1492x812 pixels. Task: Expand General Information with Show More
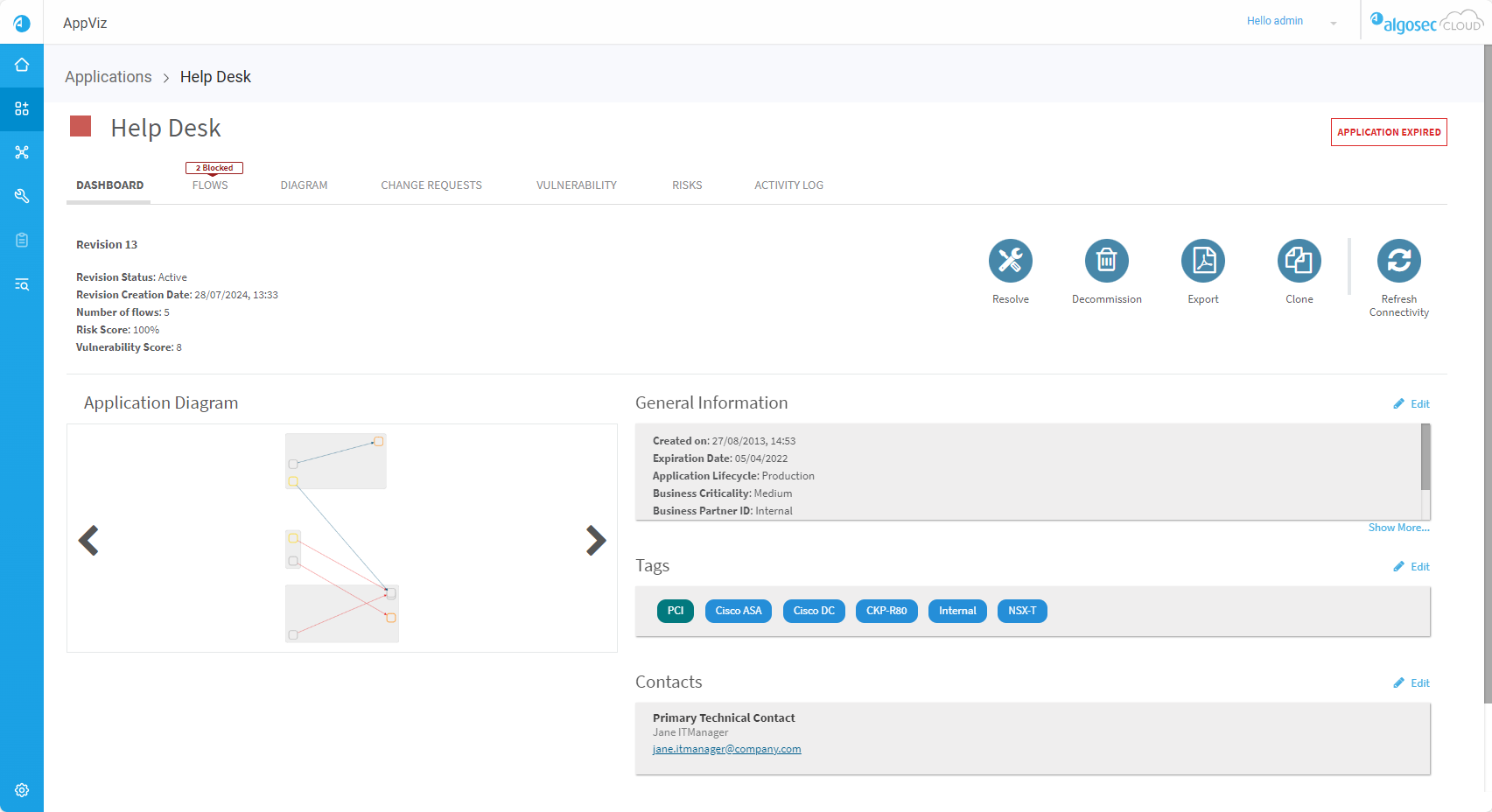pos(1398,528)
